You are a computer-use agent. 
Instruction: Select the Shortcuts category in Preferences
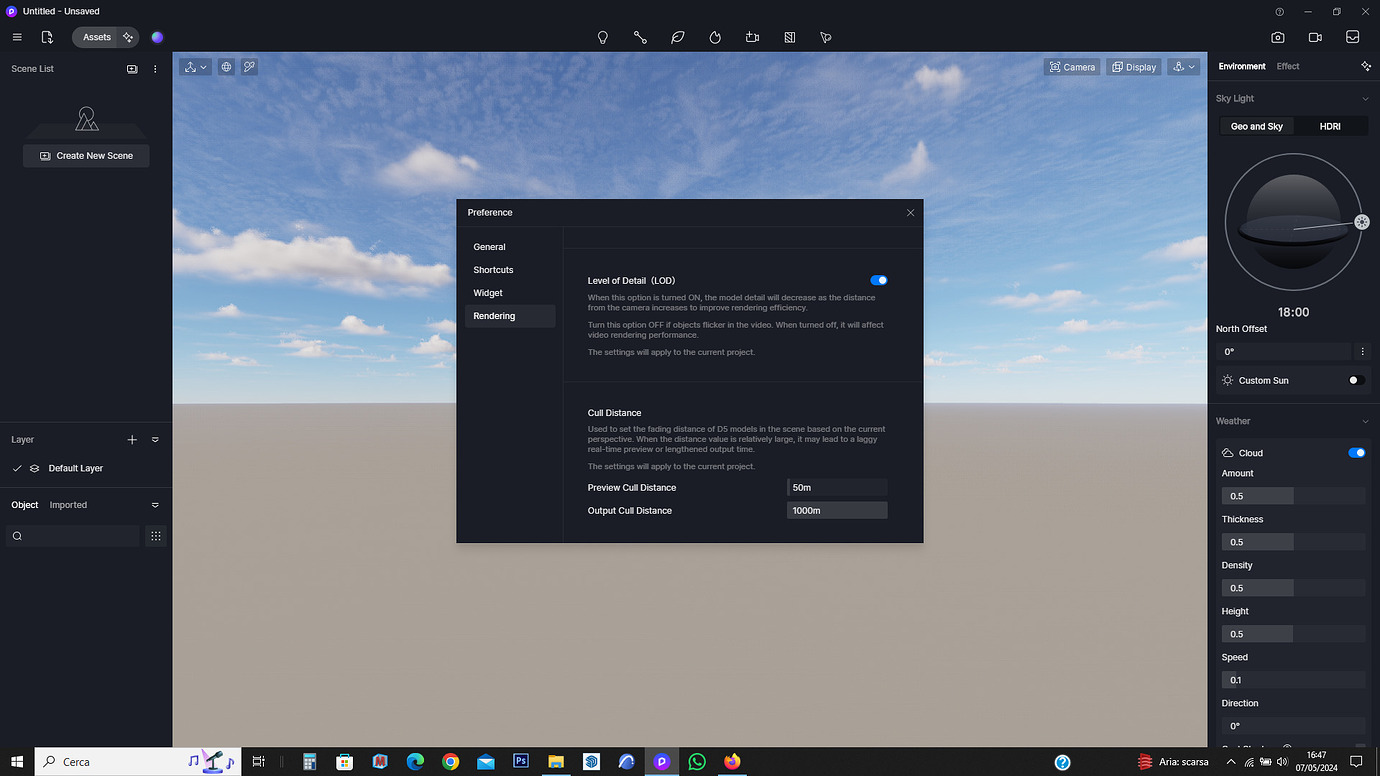pyautogui.click(x=493, y=270)
